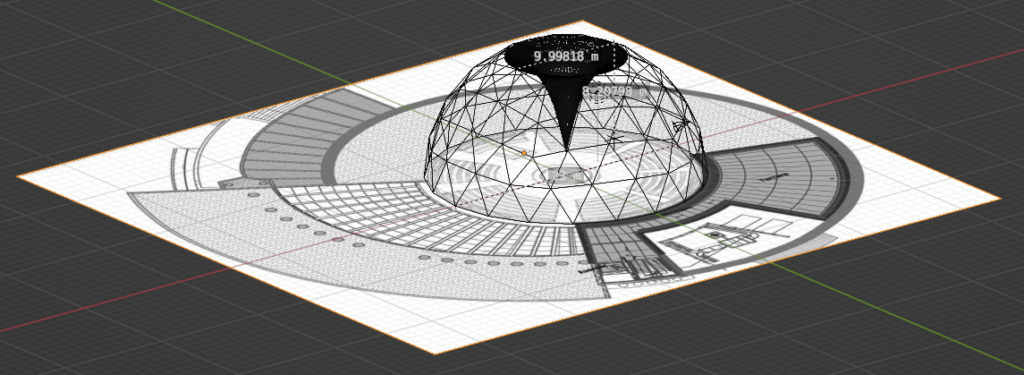
Task: Click the small cross empty inside dome
Action: point(614,138)
